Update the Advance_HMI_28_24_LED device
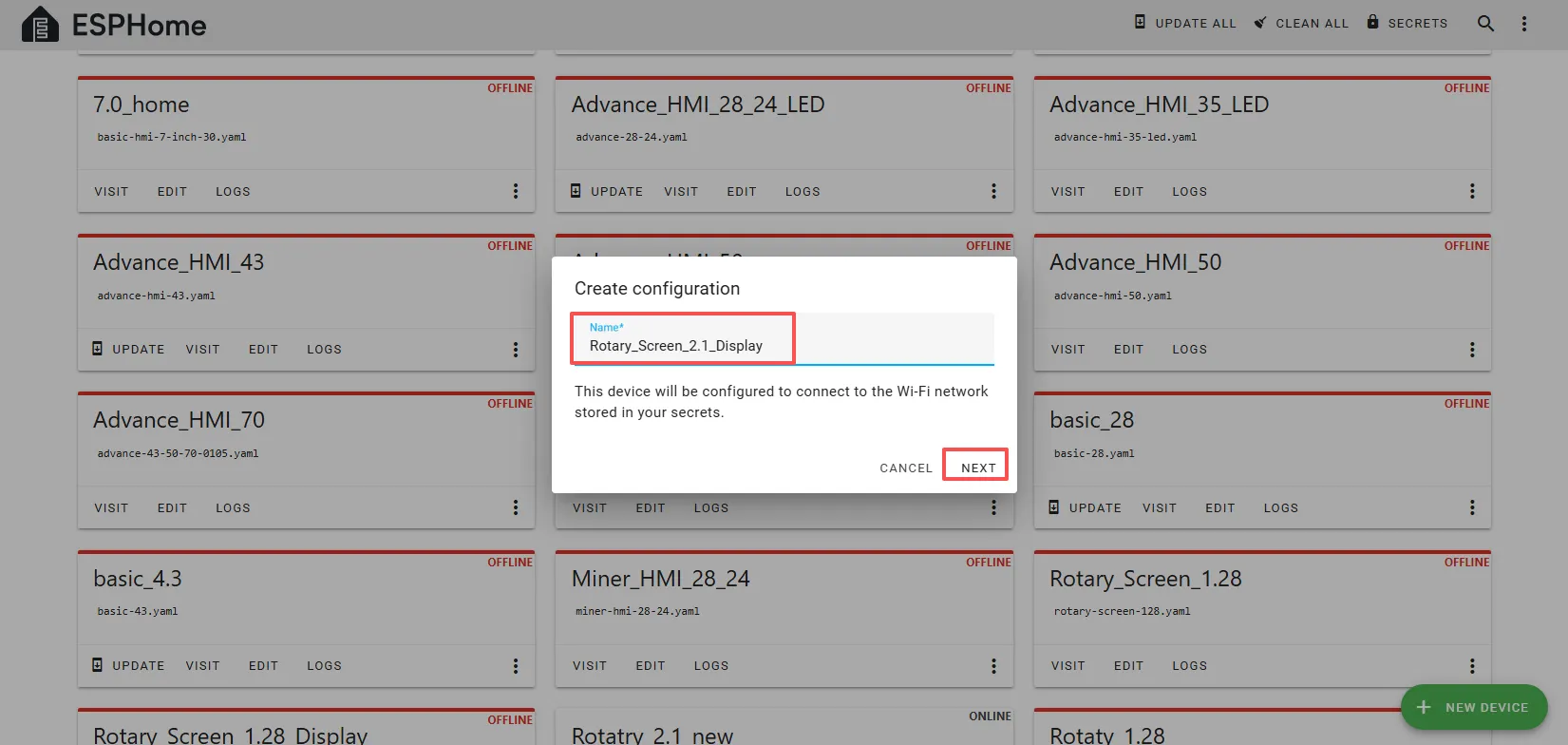Image resolution: width=1568 pixels, height=745 pixels. click(607, 191)
